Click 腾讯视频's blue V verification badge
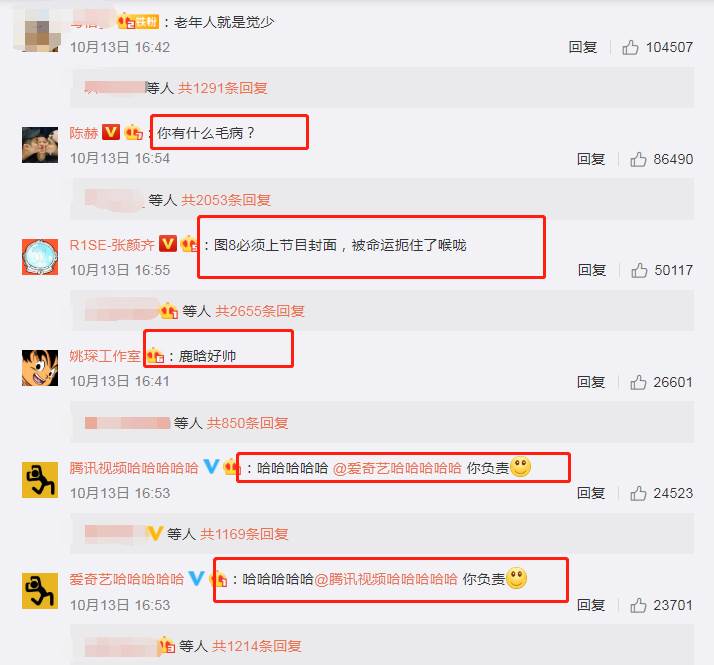Screen dimensions: 714x665 211,466
